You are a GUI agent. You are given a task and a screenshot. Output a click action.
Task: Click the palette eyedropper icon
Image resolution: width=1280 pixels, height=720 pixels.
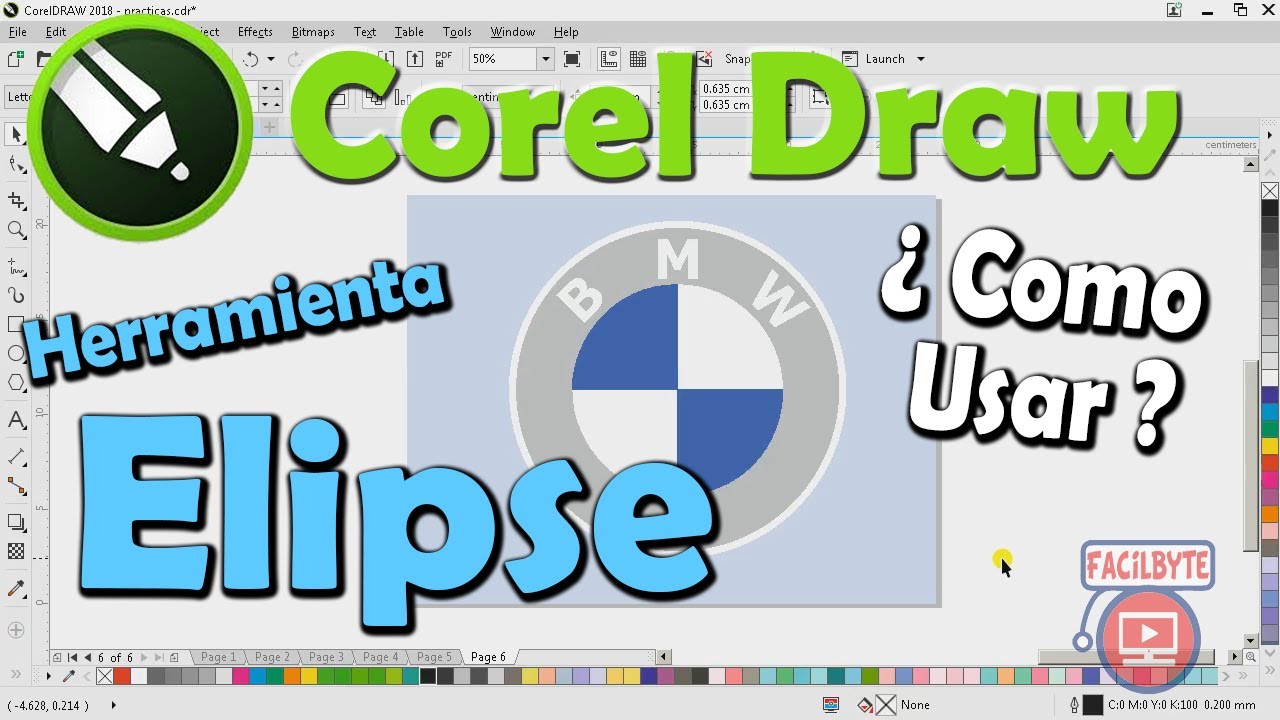tap(69, 677)
